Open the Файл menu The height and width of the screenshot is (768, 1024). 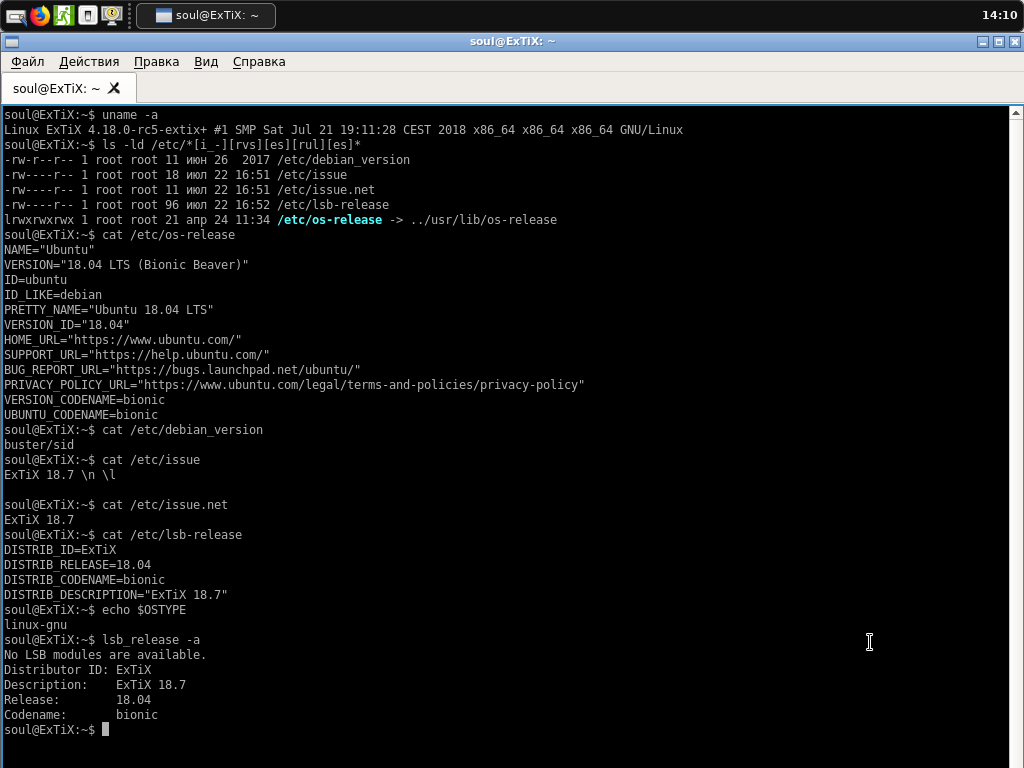27,62
